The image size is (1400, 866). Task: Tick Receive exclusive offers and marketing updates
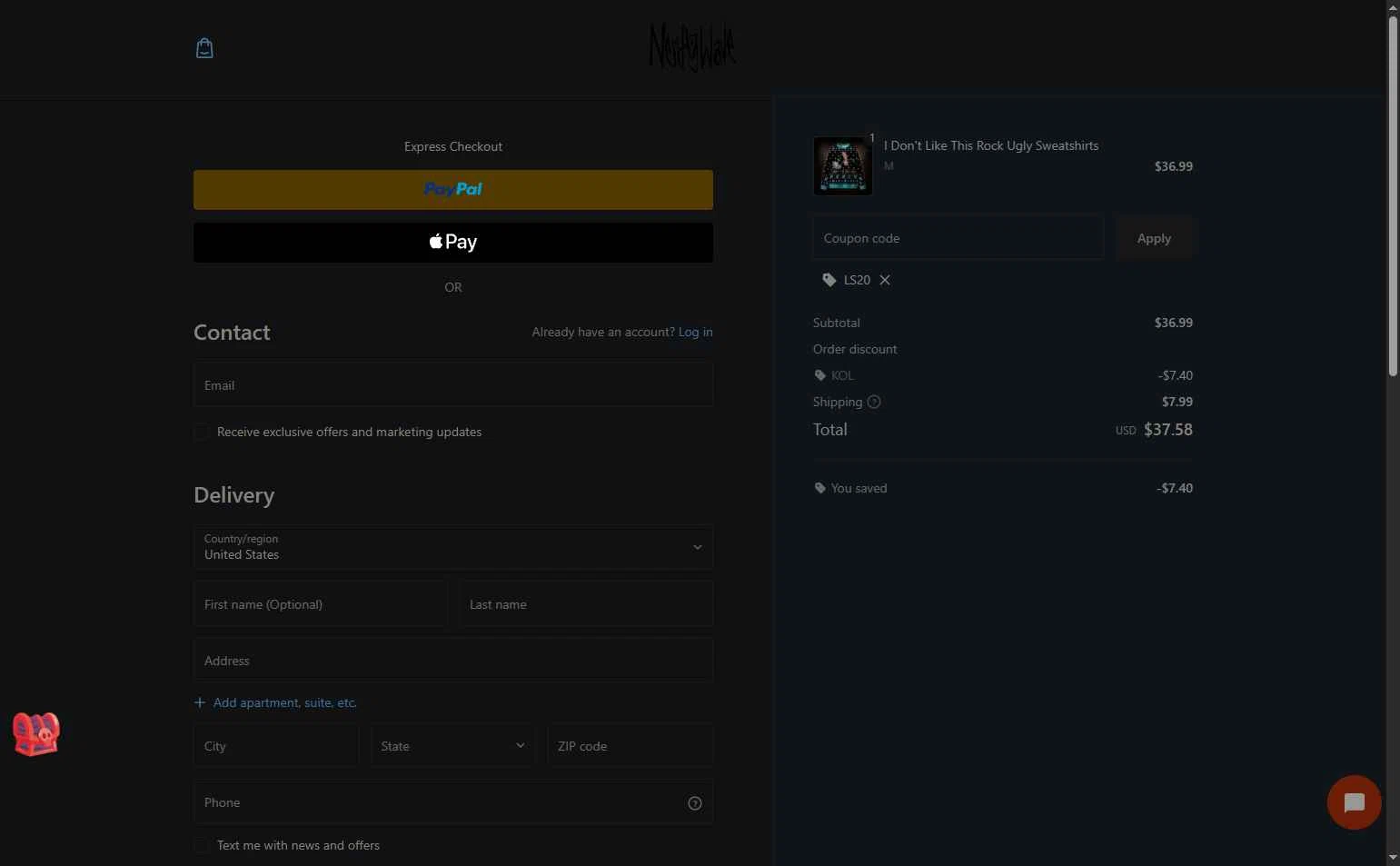click(202, 433)
